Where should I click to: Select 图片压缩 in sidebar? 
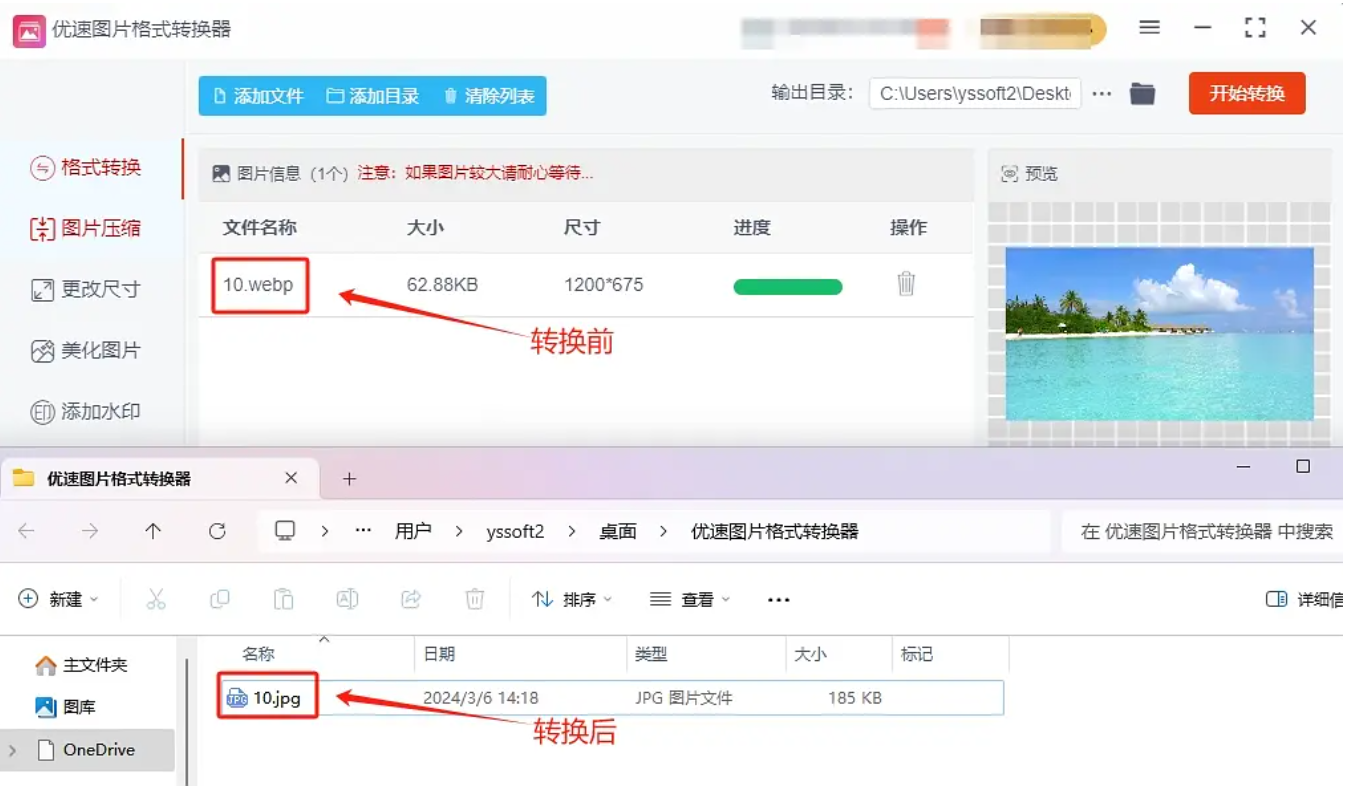[x=86, y=228]
